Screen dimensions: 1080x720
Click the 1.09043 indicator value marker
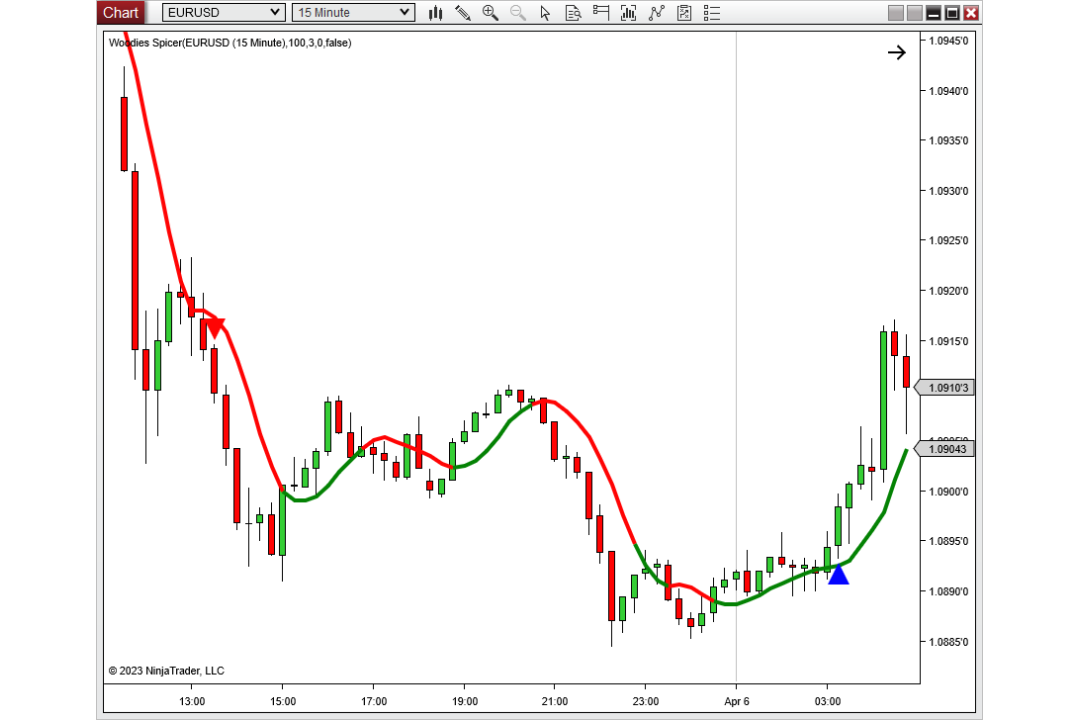(946, 449)
